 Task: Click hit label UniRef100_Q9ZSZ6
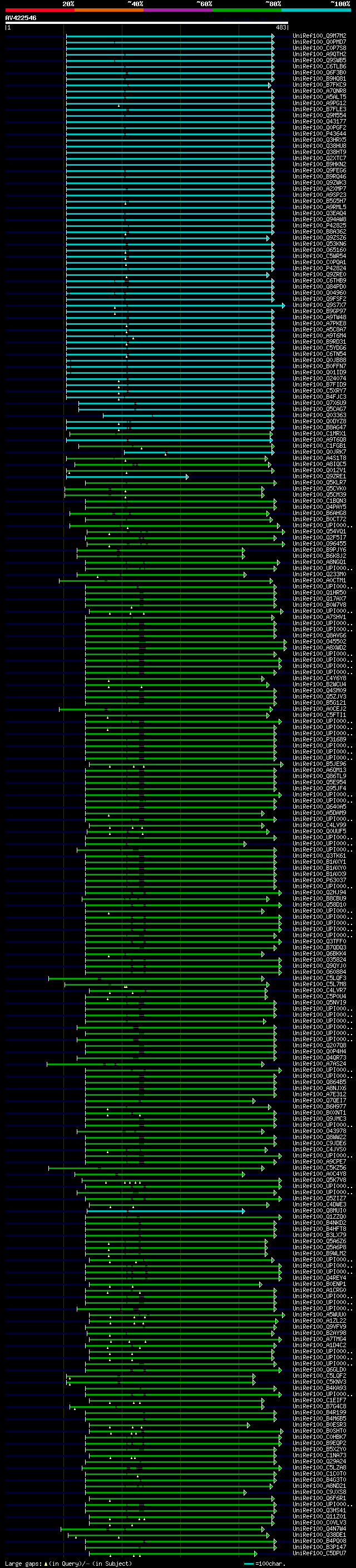point(319,238)
